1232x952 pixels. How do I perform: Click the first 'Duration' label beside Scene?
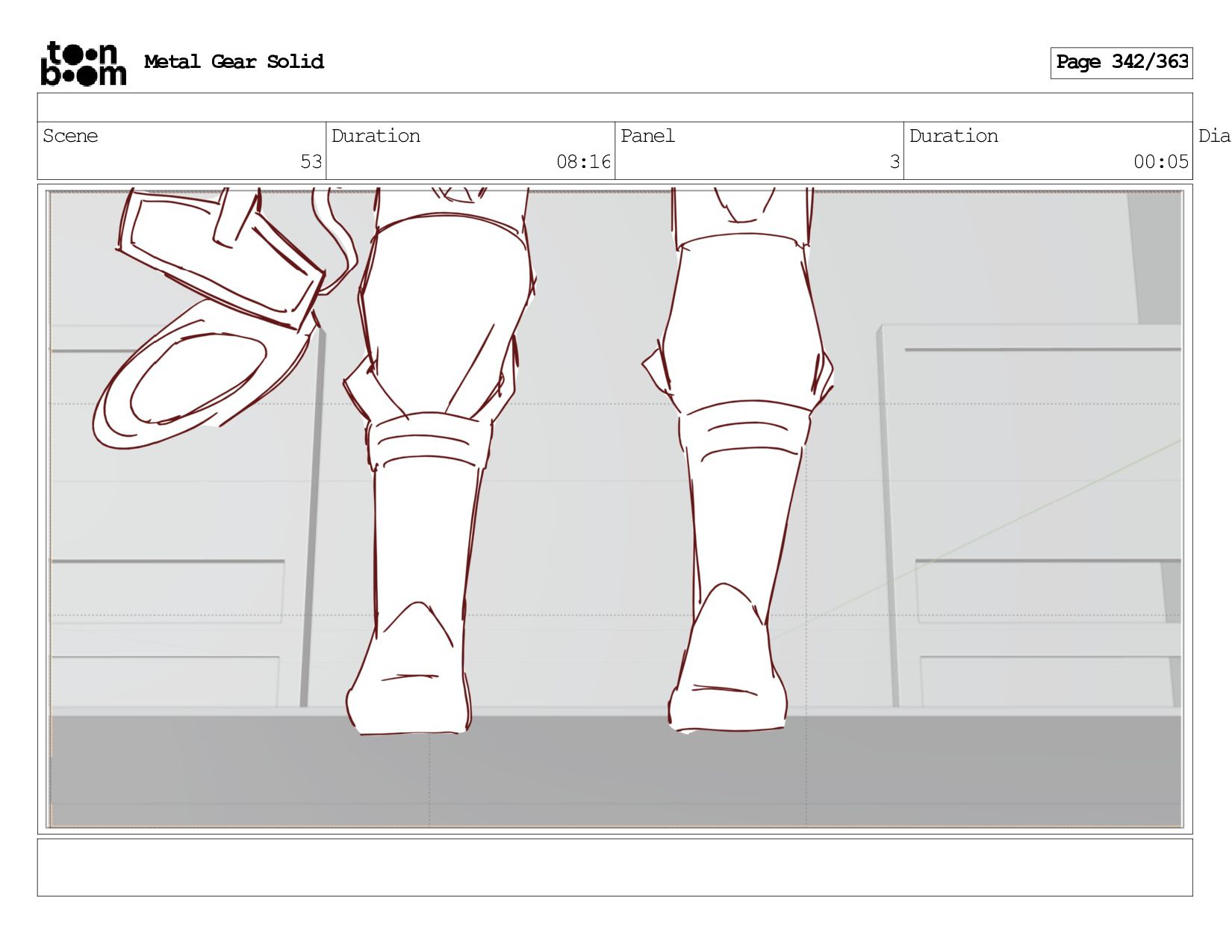(376, 136)
